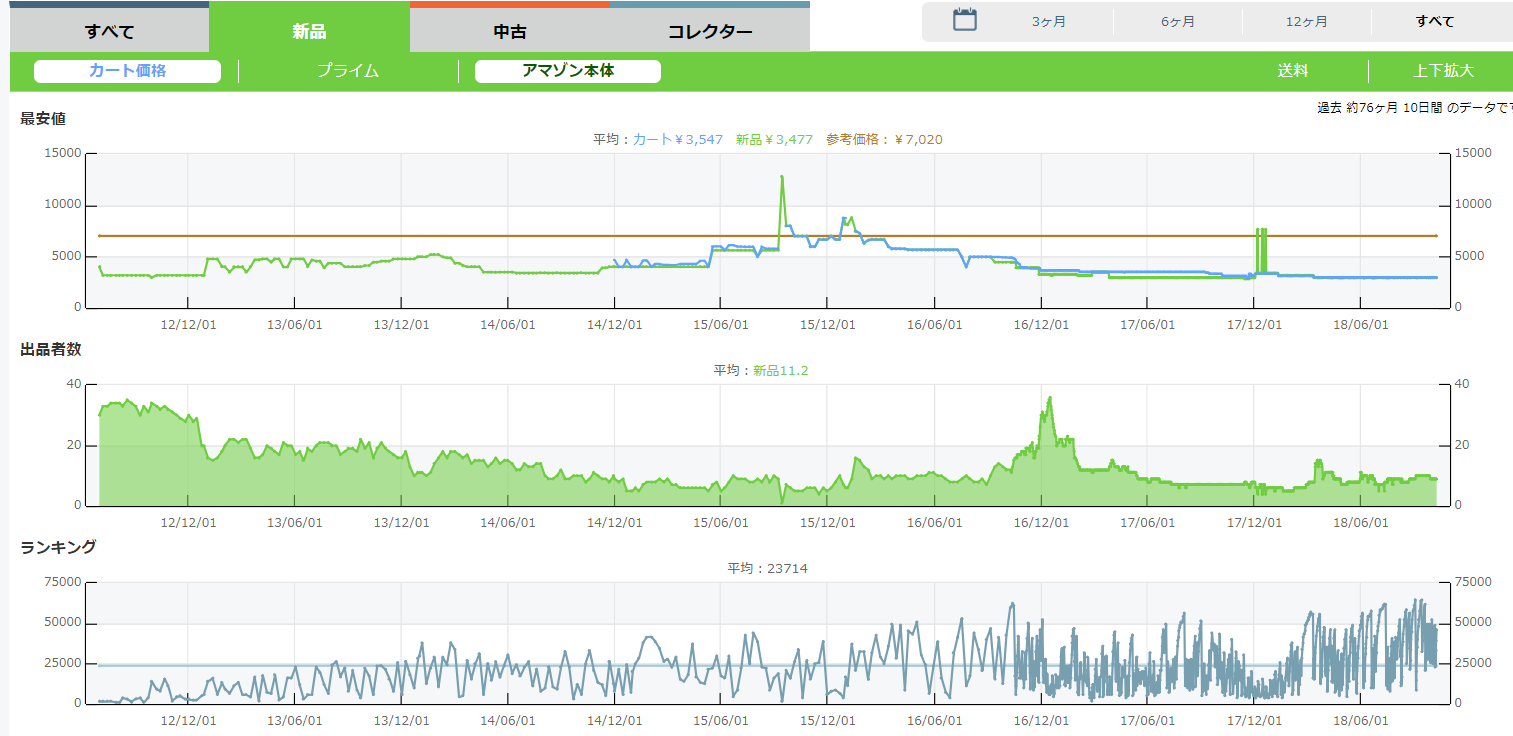Image resolution: width=1513 pixels, height=736 pixels.
Task: Open the 中古 tab
Action: (x=509, y=31)
